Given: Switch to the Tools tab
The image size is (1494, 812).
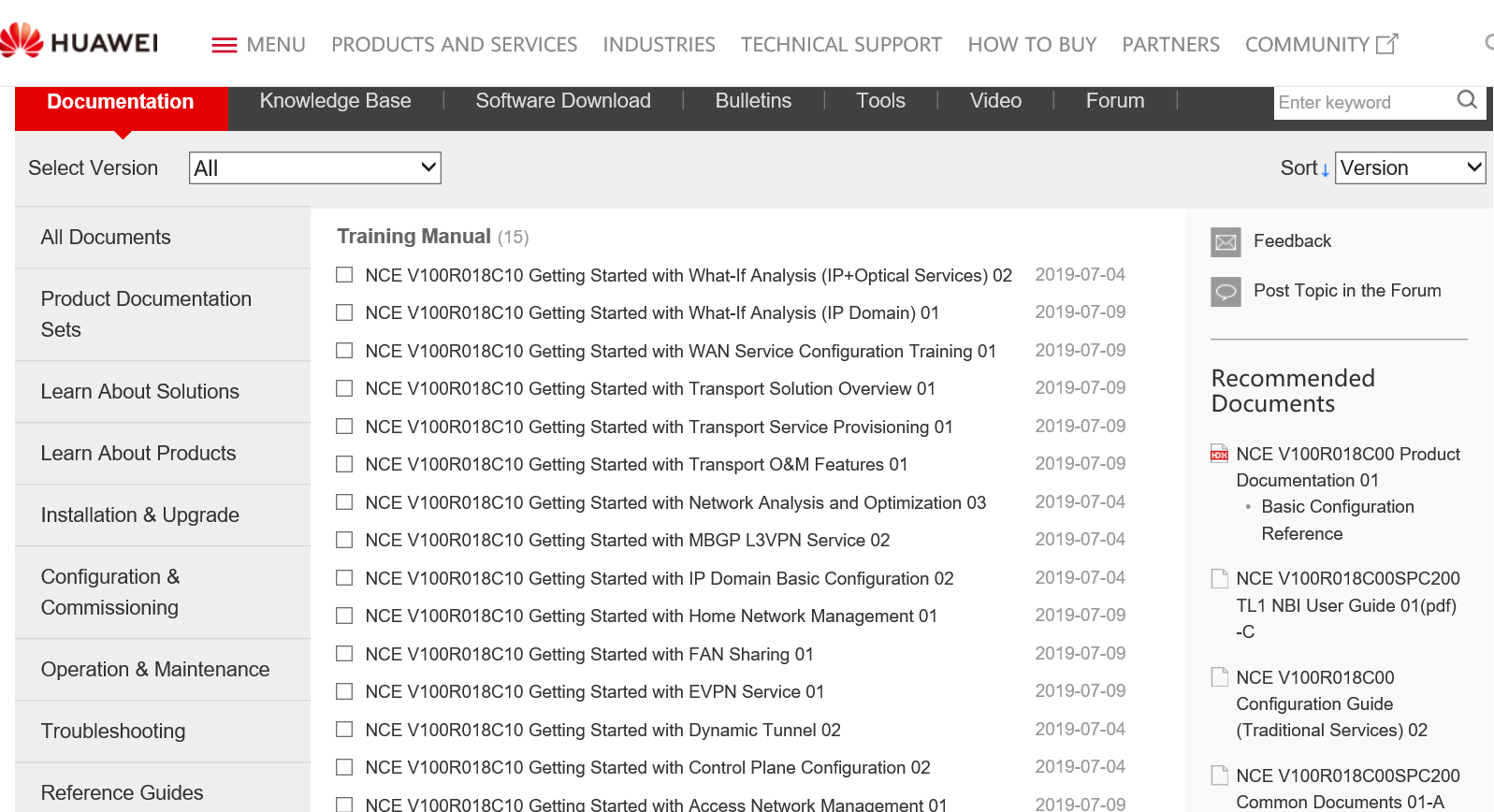Looking at the screenshot, I should [x=880, y=101].
